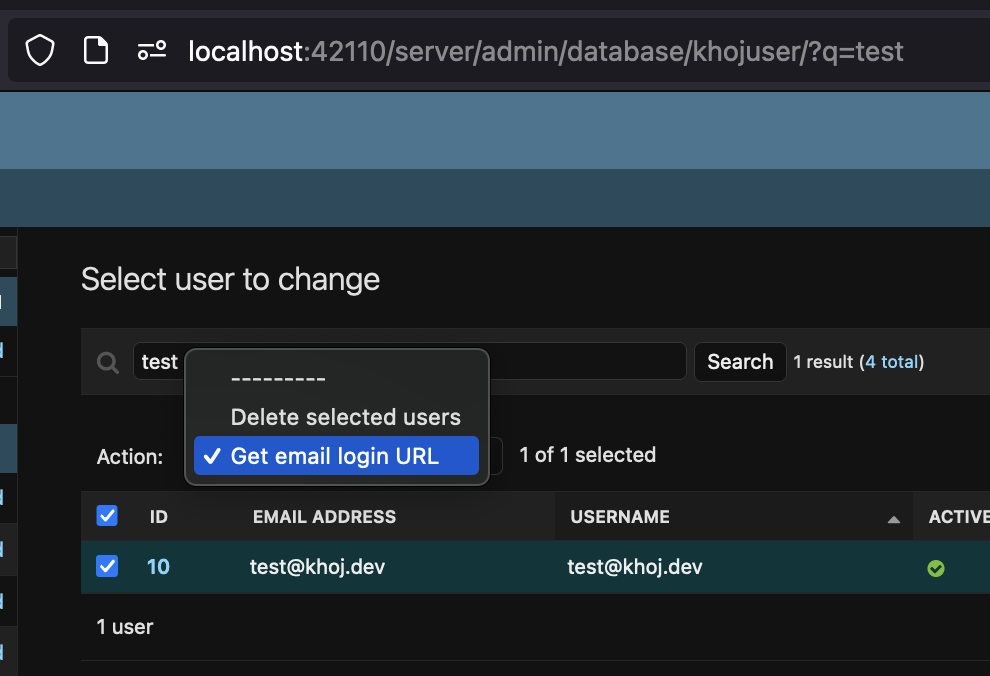990x676 pixels.
Task: Open the "4 total" results link
Action: tap(892, 362)
